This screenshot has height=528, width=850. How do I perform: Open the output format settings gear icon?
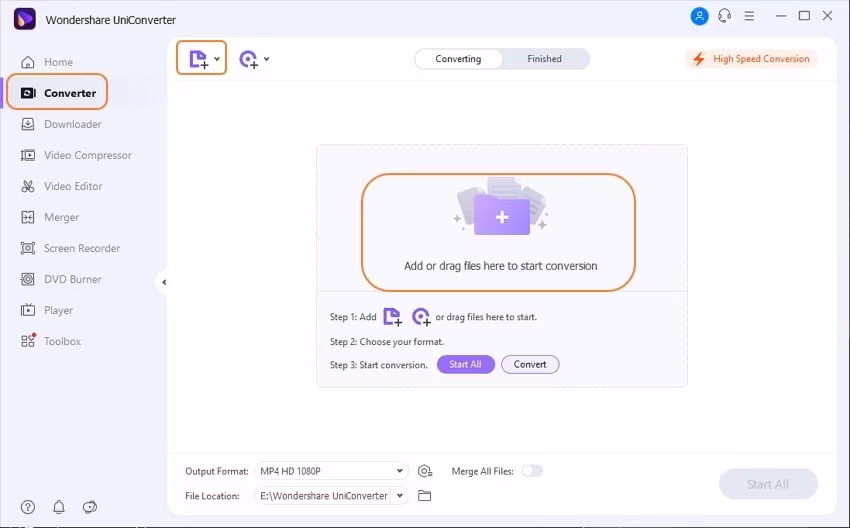click(425, 471)
